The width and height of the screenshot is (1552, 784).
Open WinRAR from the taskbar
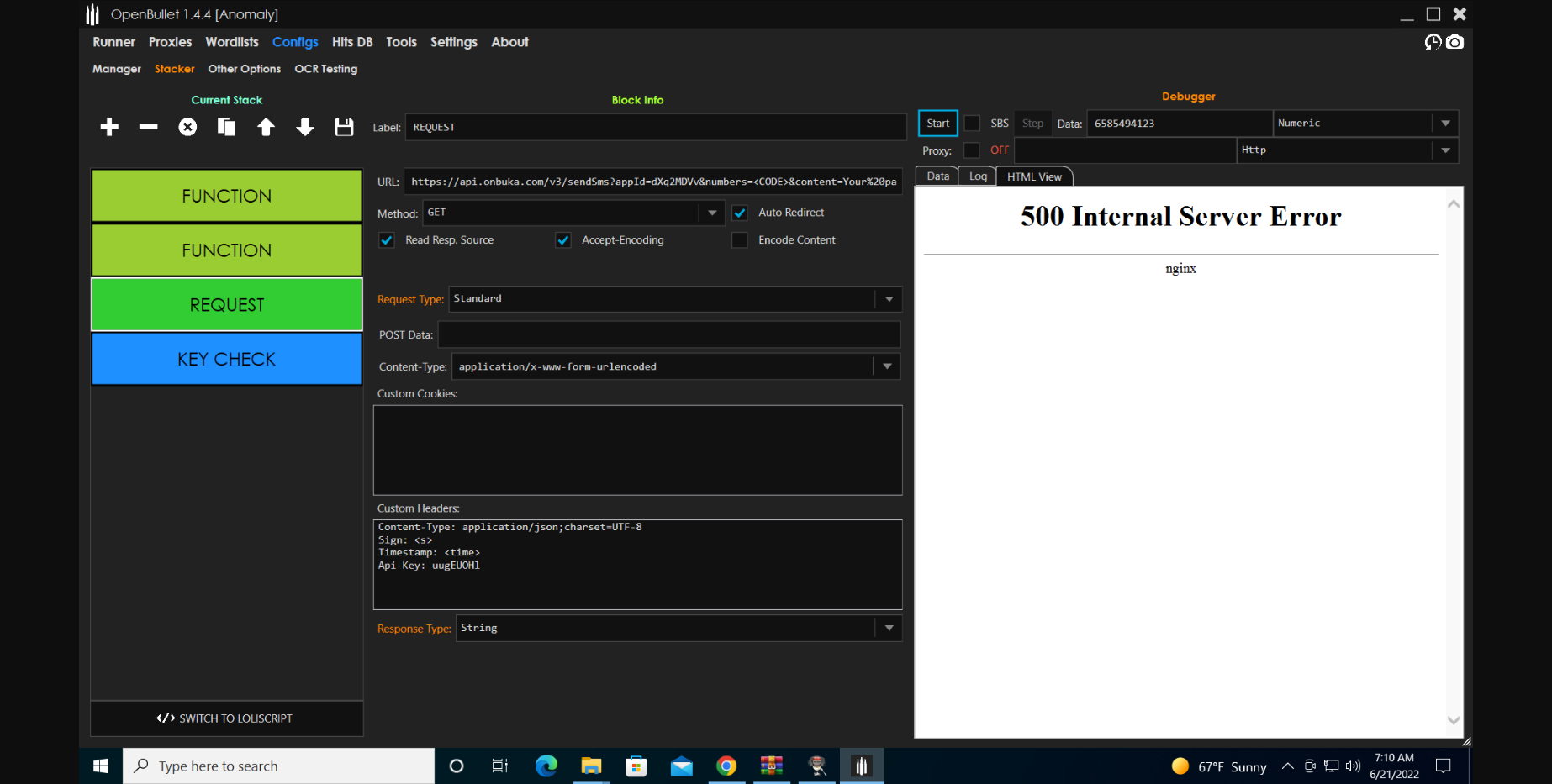pos(772,766)
